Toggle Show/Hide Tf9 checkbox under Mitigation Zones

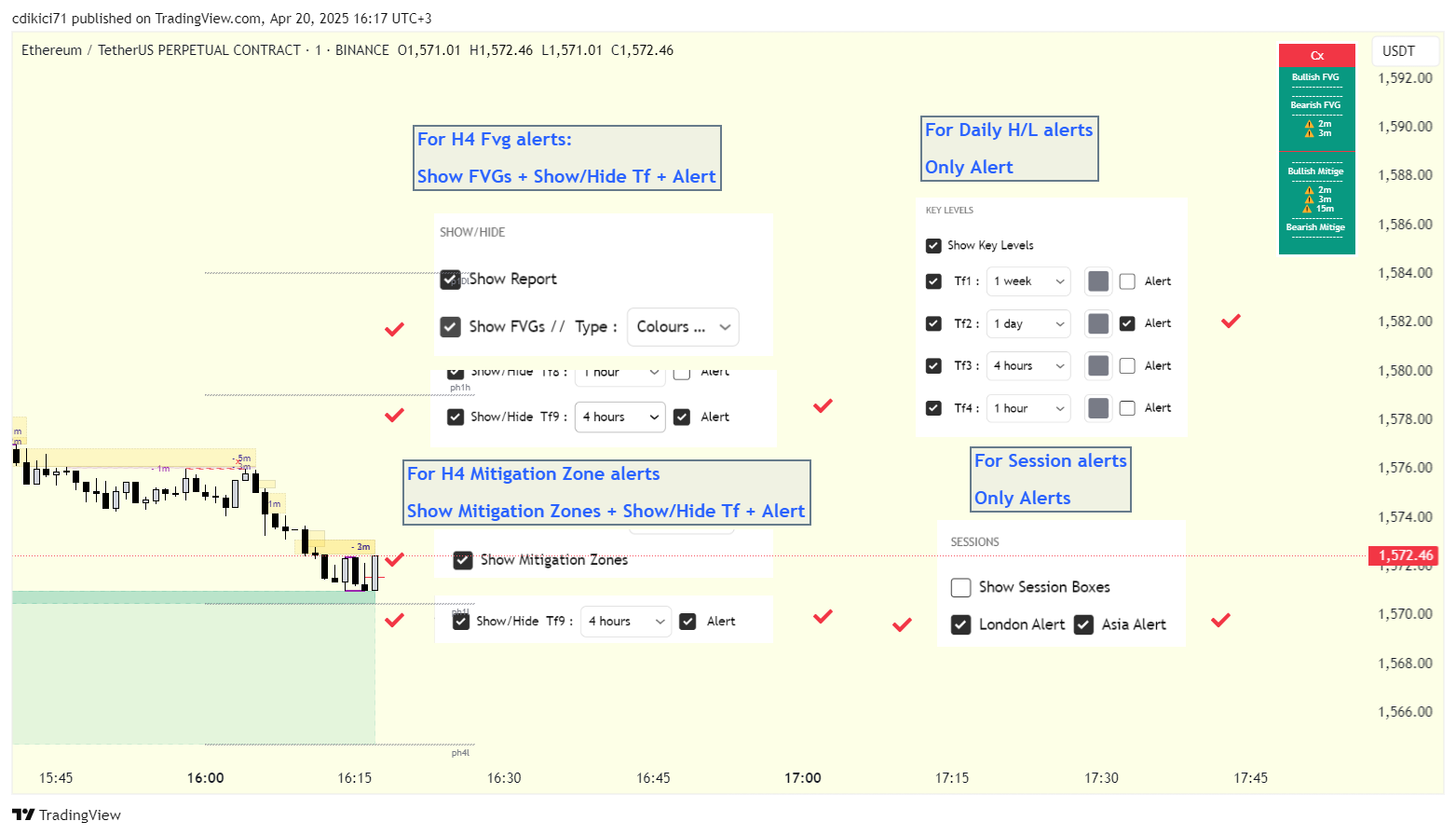tap(461, 621)
